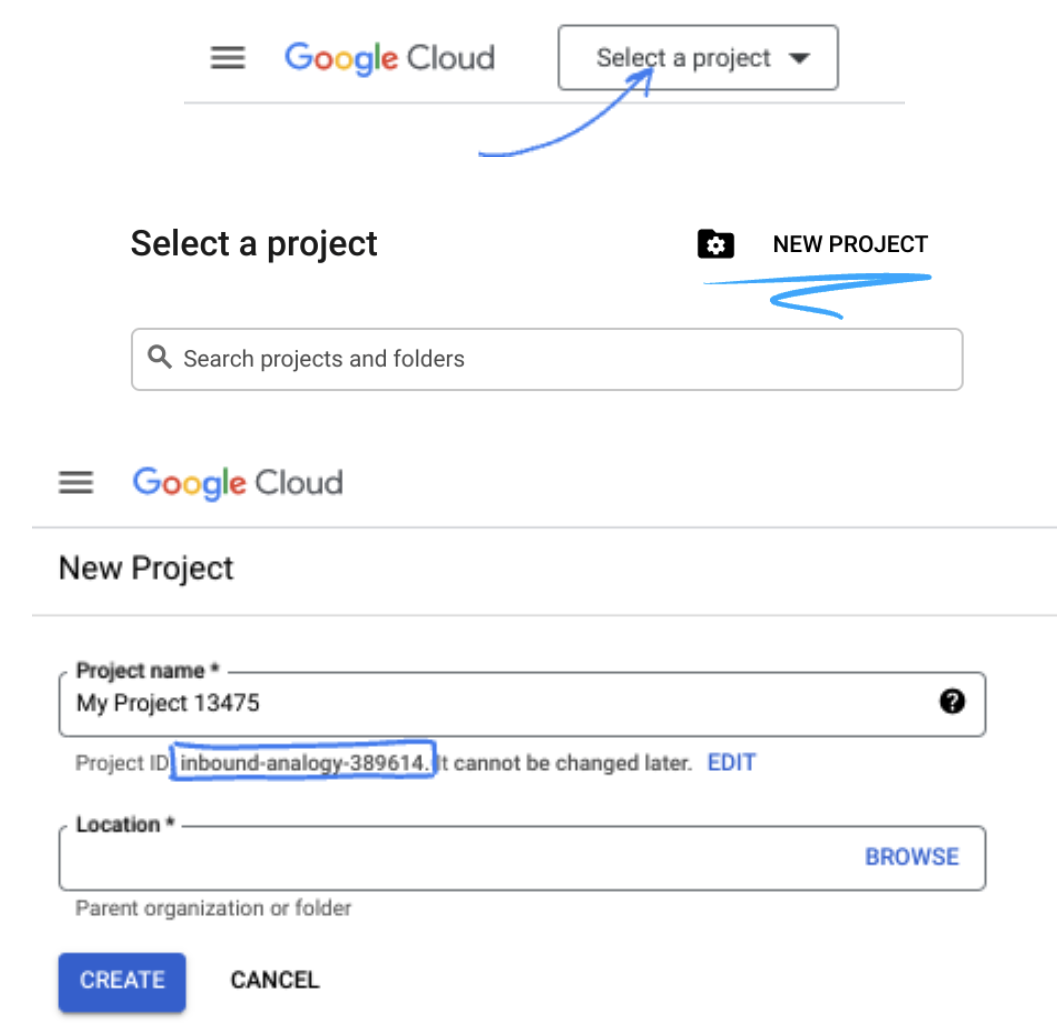Image resolution: width=1058 pixels, height=1036 pixels.
Task: Click the Google Cloud logo above New Project
Action: coord(237,483)
